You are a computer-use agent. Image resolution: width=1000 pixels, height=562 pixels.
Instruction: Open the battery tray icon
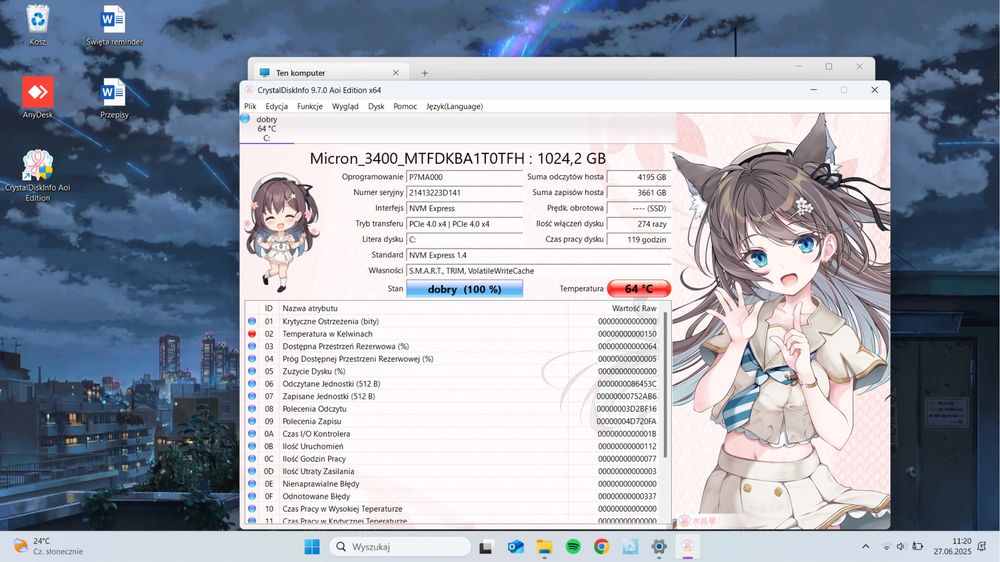pyautogui.click(x=917, y=547)
